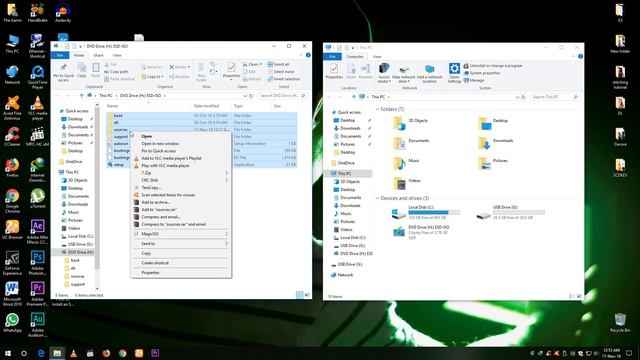This screenshot has height=360, width=640.
Task: Click Microsoft Edge on the taskbar
Action: (41, 353)
